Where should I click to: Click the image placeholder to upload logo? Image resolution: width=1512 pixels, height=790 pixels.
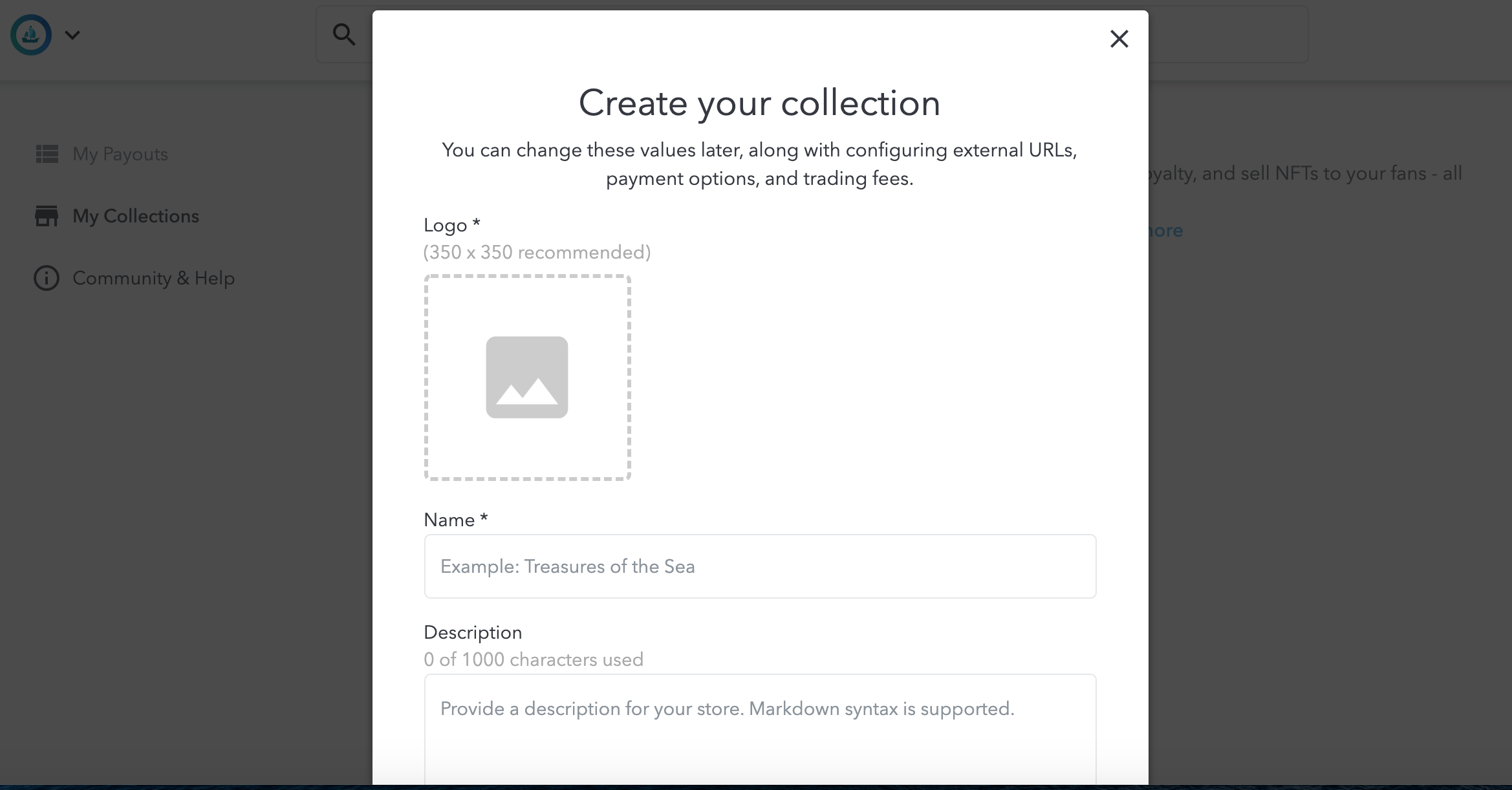527,378
